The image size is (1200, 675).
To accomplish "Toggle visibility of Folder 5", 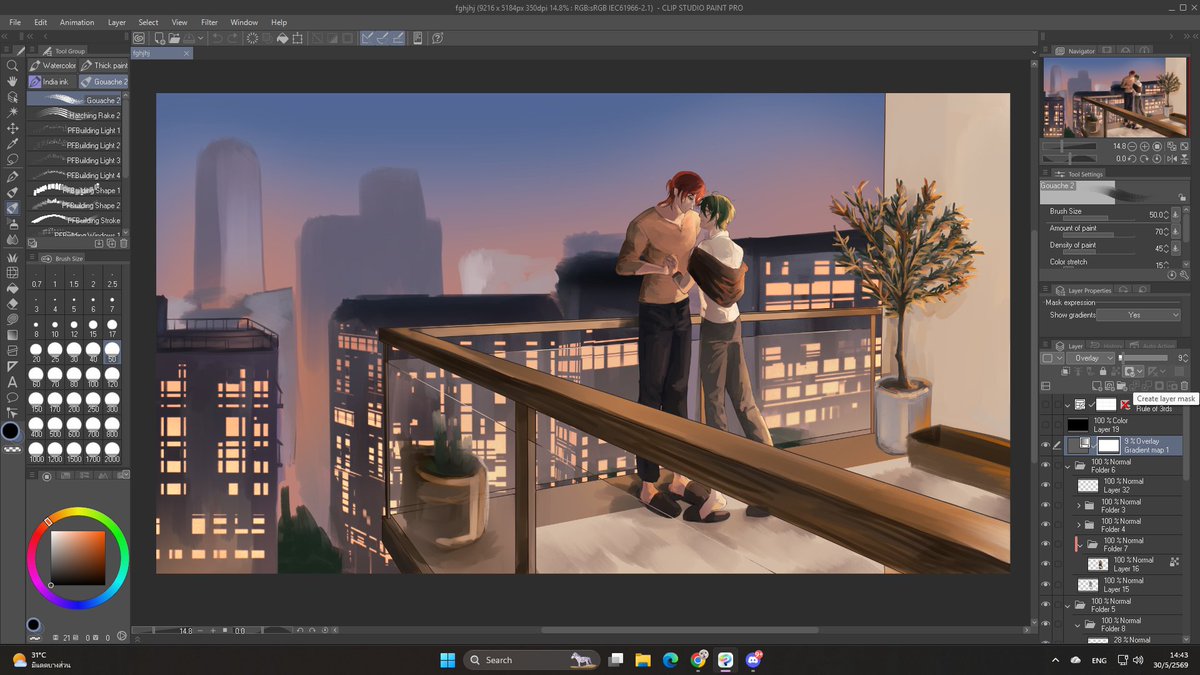I will [x=1046, y=605].
